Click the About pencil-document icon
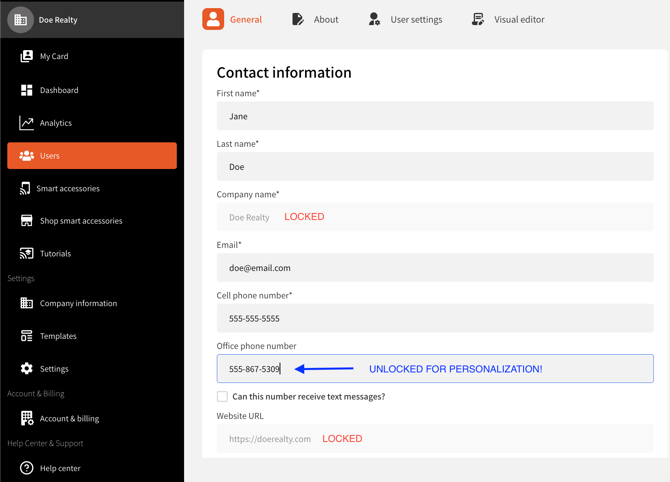670x482 pixels. coord(298,19)
